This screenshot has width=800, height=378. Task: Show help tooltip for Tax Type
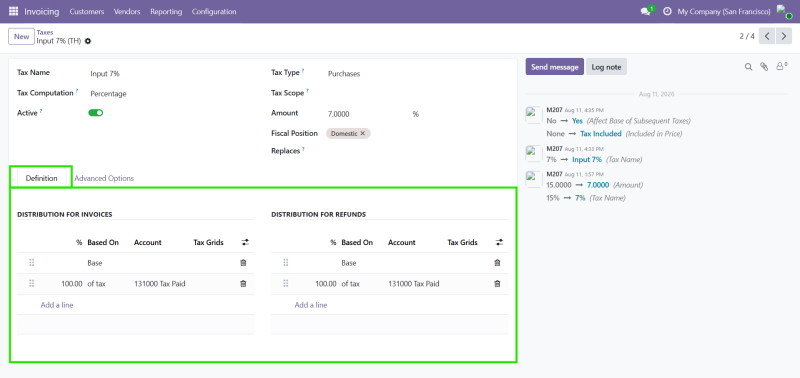click(303, 70)
